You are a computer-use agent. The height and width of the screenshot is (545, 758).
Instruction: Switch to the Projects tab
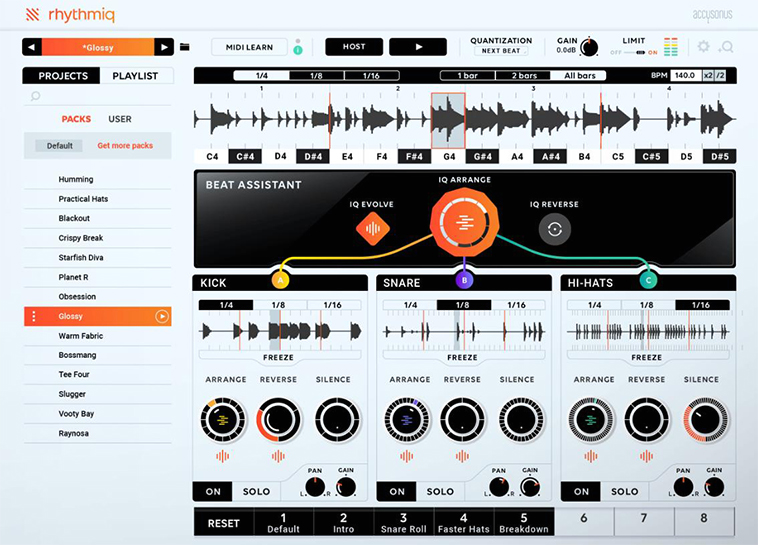click(63, 76)
